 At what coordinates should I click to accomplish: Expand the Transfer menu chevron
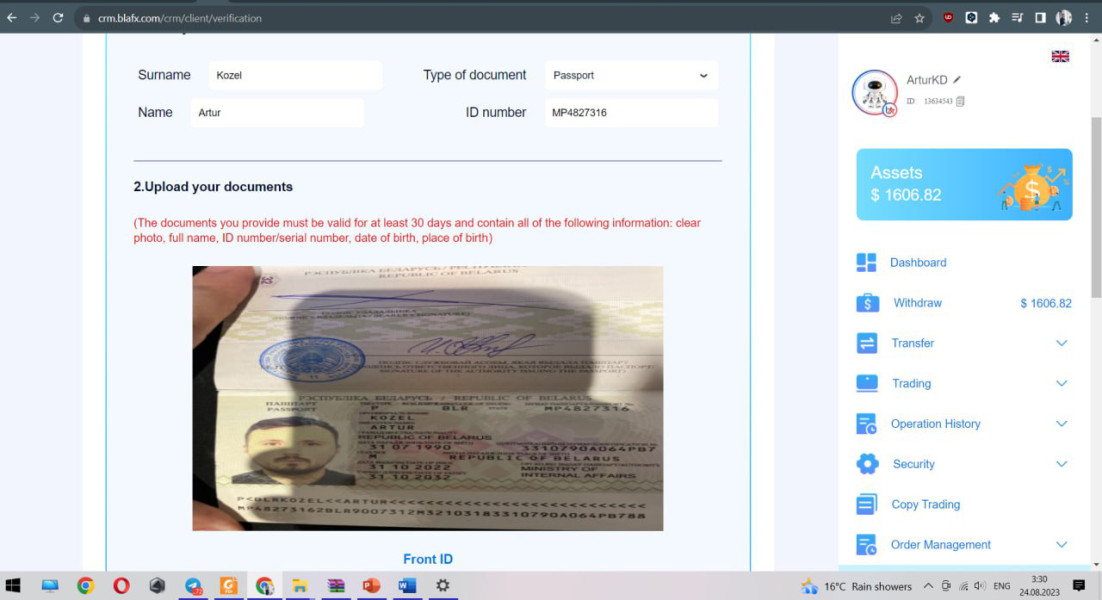coord(1061,343)
